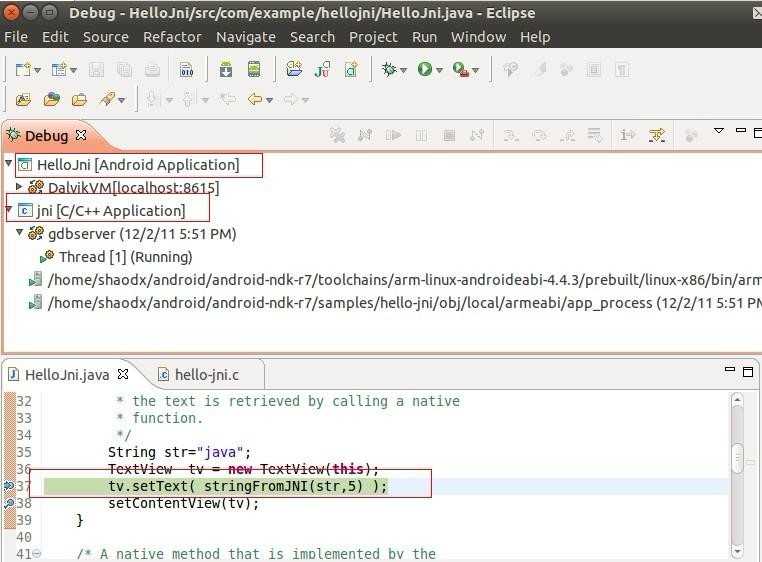Image resolution: width=762 pixels, height=562 pixels.
Task: Maximize the editor area
Action: coord(748,372)
